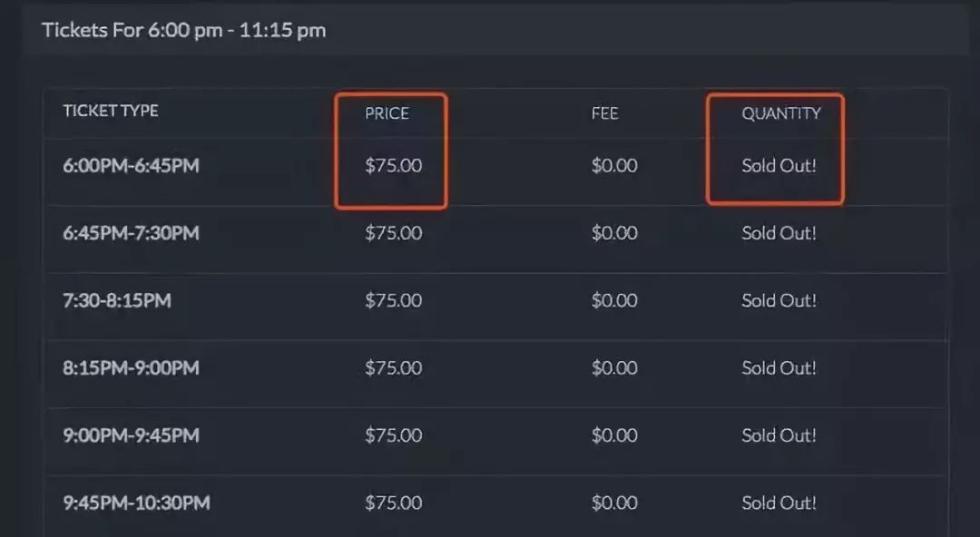Click the TICKET TYPE column header
980x537 pixels.
pos(111,110)
